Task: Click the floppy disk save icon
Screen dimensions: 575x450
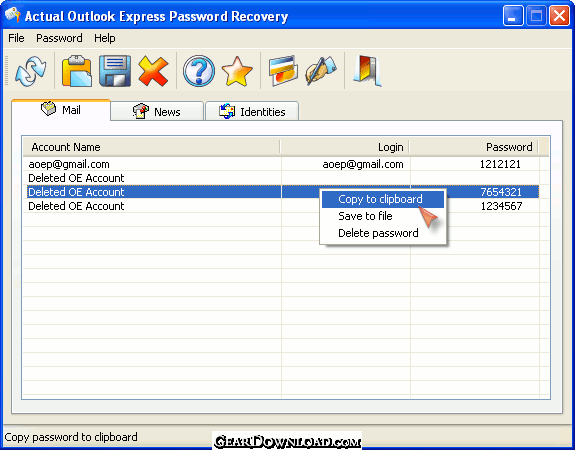Action: pyautogui.click(x=115, y=71)
